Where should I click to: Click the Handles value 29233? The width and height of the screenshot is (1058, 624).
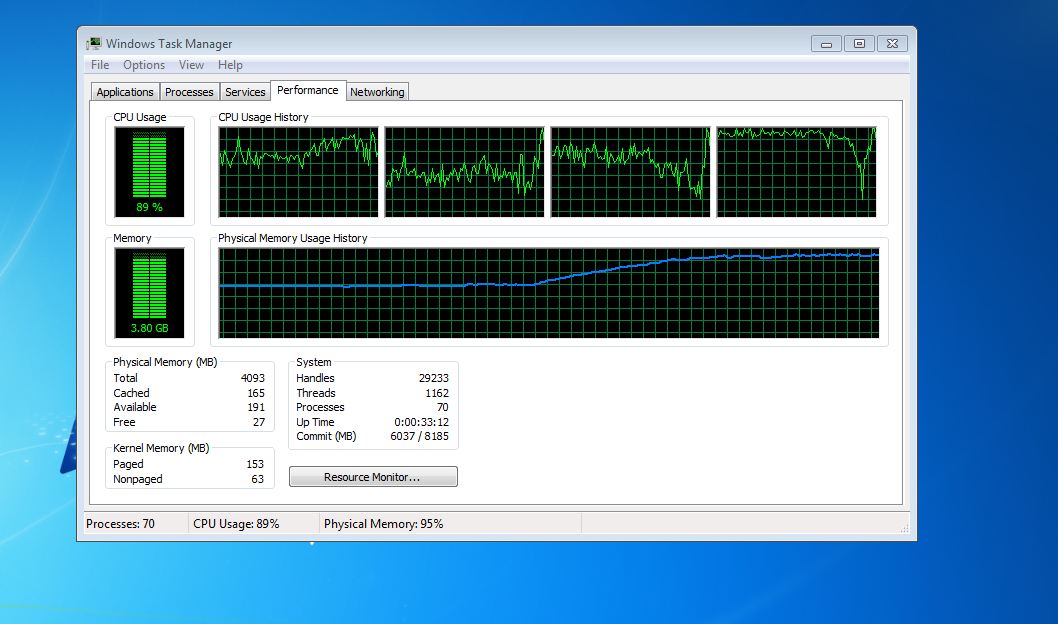tap(434, 378)
